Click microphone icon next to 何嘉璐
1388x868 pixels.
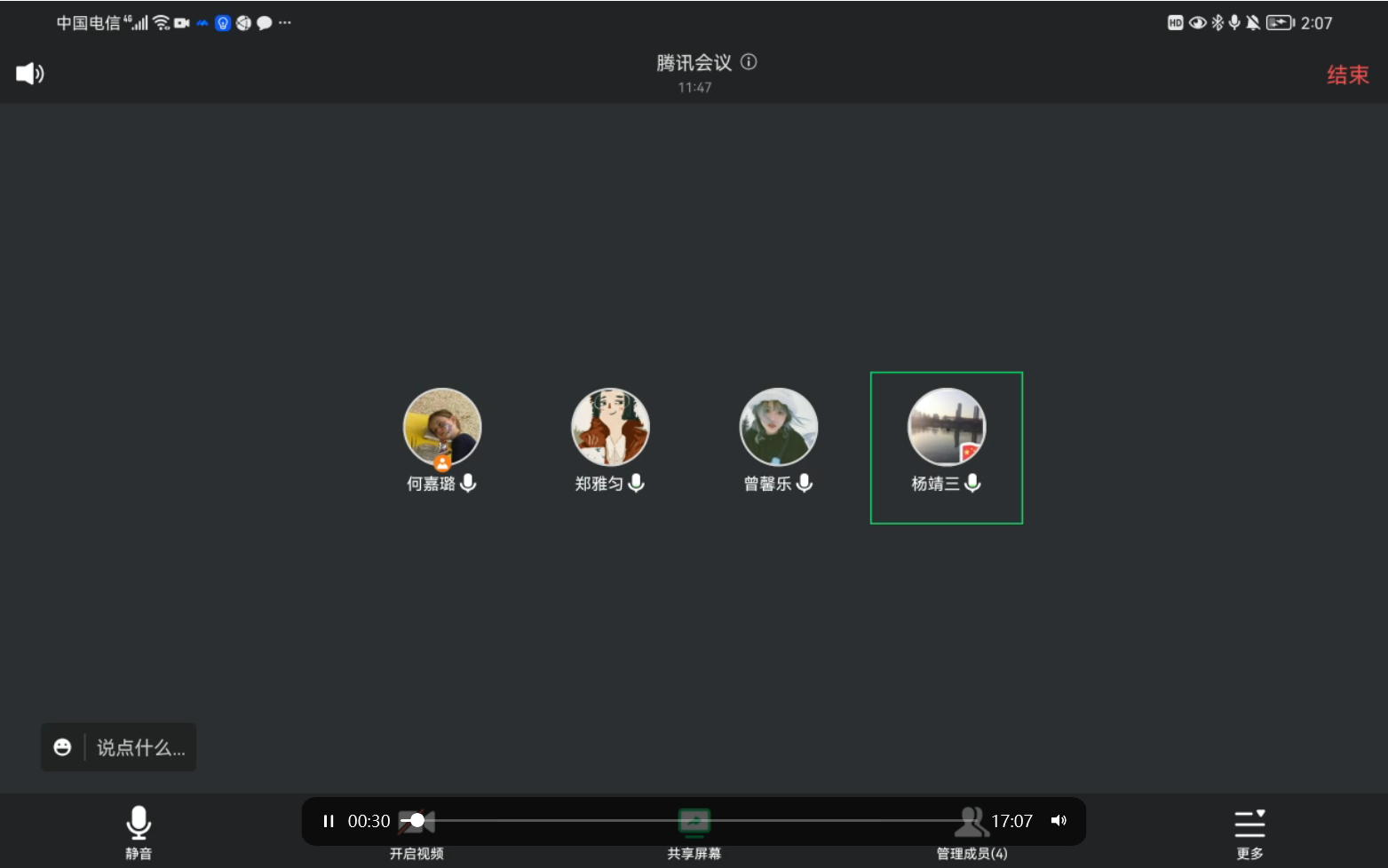tap(468, 483)
